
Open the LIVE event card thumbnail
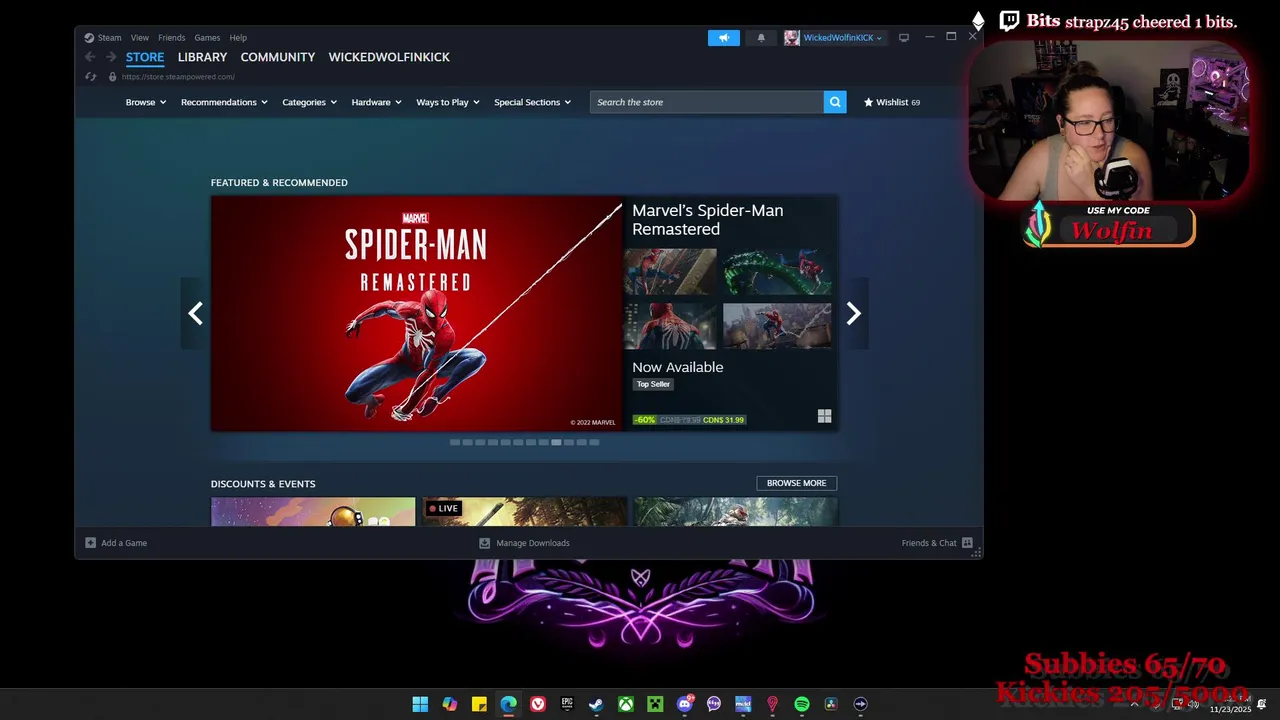click(525, 511)
